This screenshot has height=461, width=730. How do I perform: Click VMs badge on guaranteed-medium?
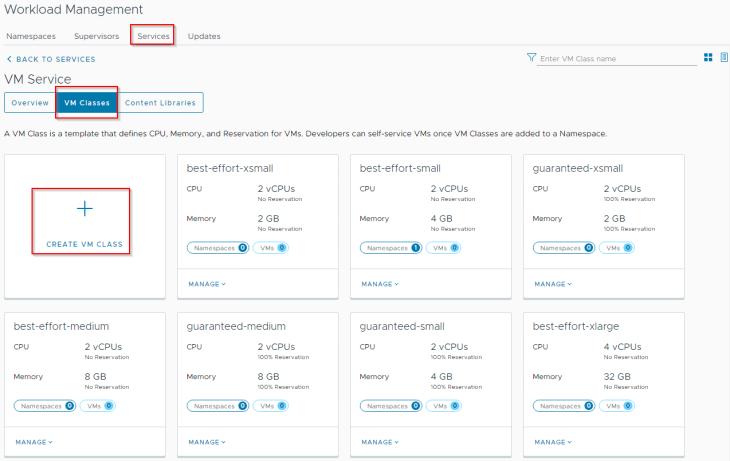click(271, 406)
